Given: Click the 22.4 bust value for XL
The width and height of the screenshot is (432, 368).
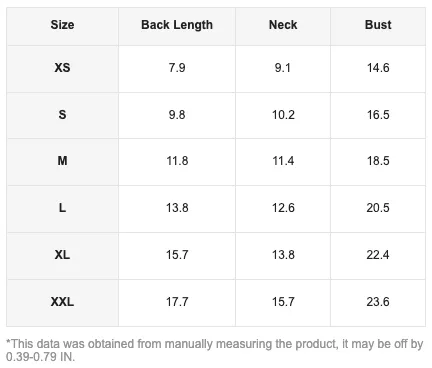Looking at the screenshot, I should [x=378, y=255].
